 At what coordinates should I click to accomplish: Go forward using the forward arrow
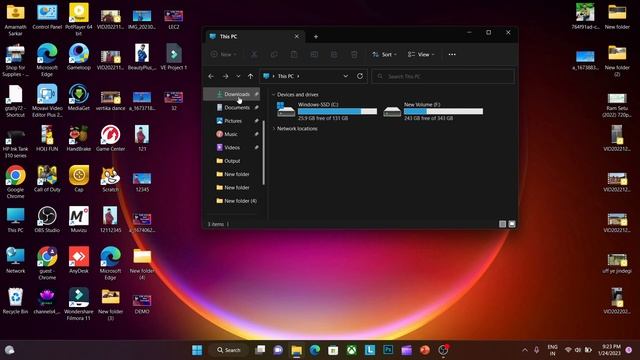click(225, 76)
